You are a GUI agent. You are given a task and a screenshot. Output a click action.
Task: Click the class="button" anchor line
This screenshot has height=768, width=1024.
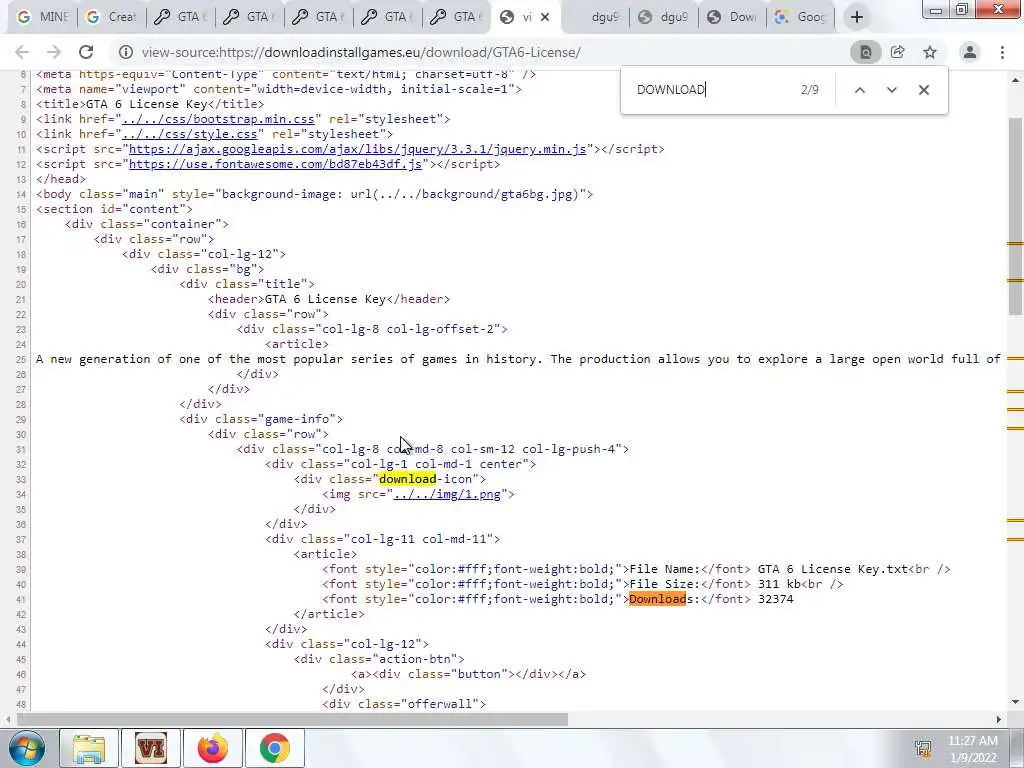pos(468,674)
